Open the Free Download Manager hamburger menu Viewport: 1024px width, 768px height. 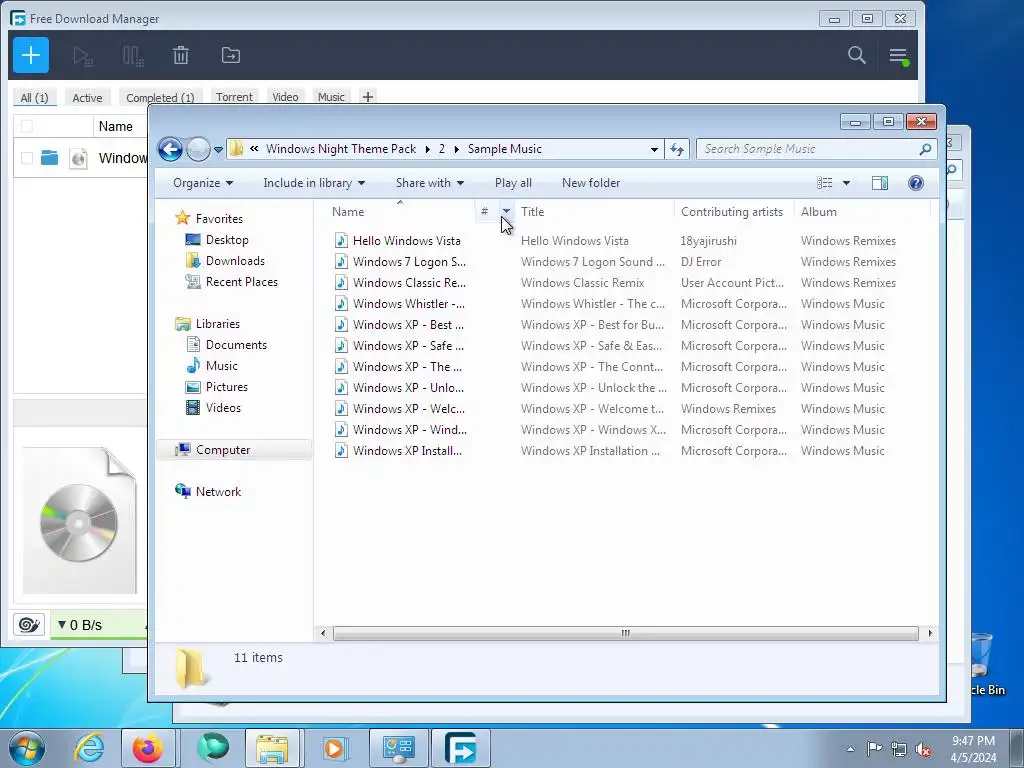coord(899,56)
